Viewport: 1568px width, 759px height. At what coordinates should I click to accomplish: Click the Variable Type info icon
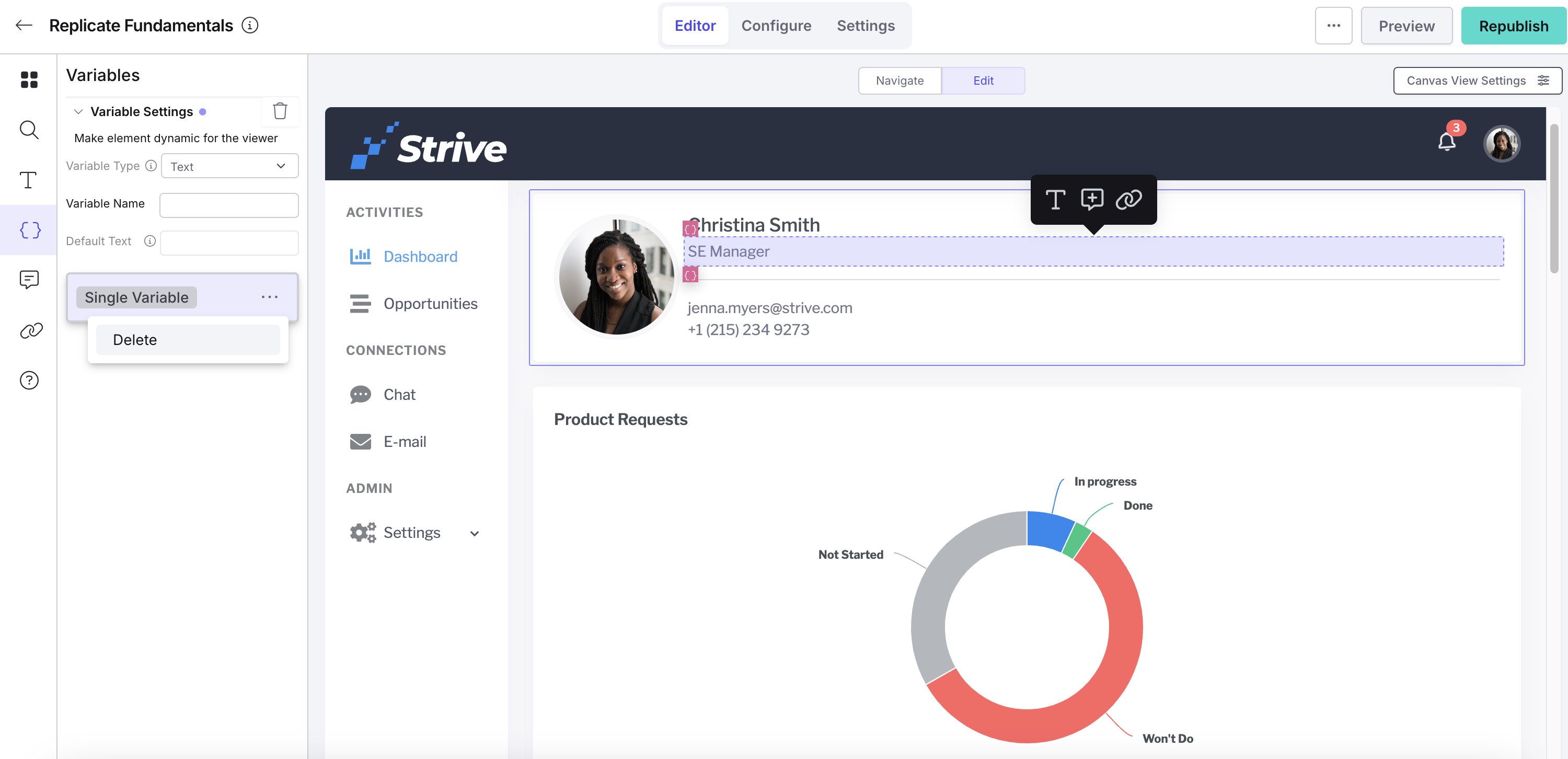[x=151, y=166]
